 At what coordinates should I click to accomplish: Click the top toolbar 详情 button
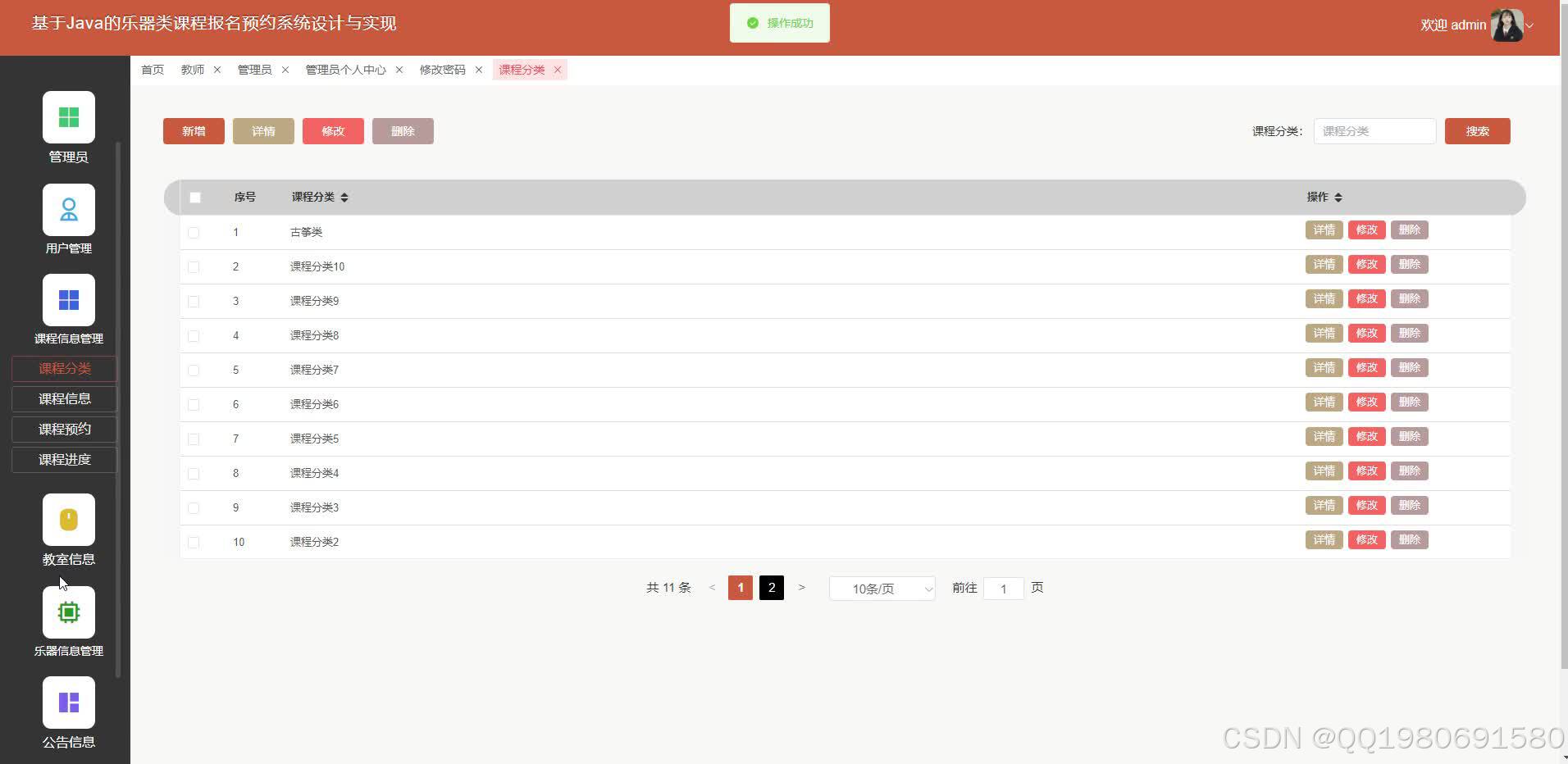pyautogui.click(x=263, y=131)
